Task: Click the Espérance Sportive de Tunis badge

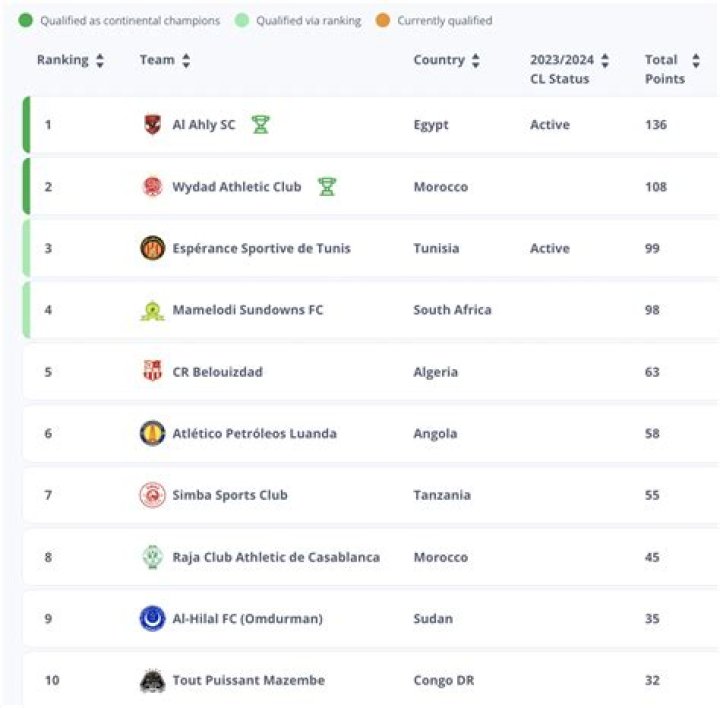Action: pos(152,248)
